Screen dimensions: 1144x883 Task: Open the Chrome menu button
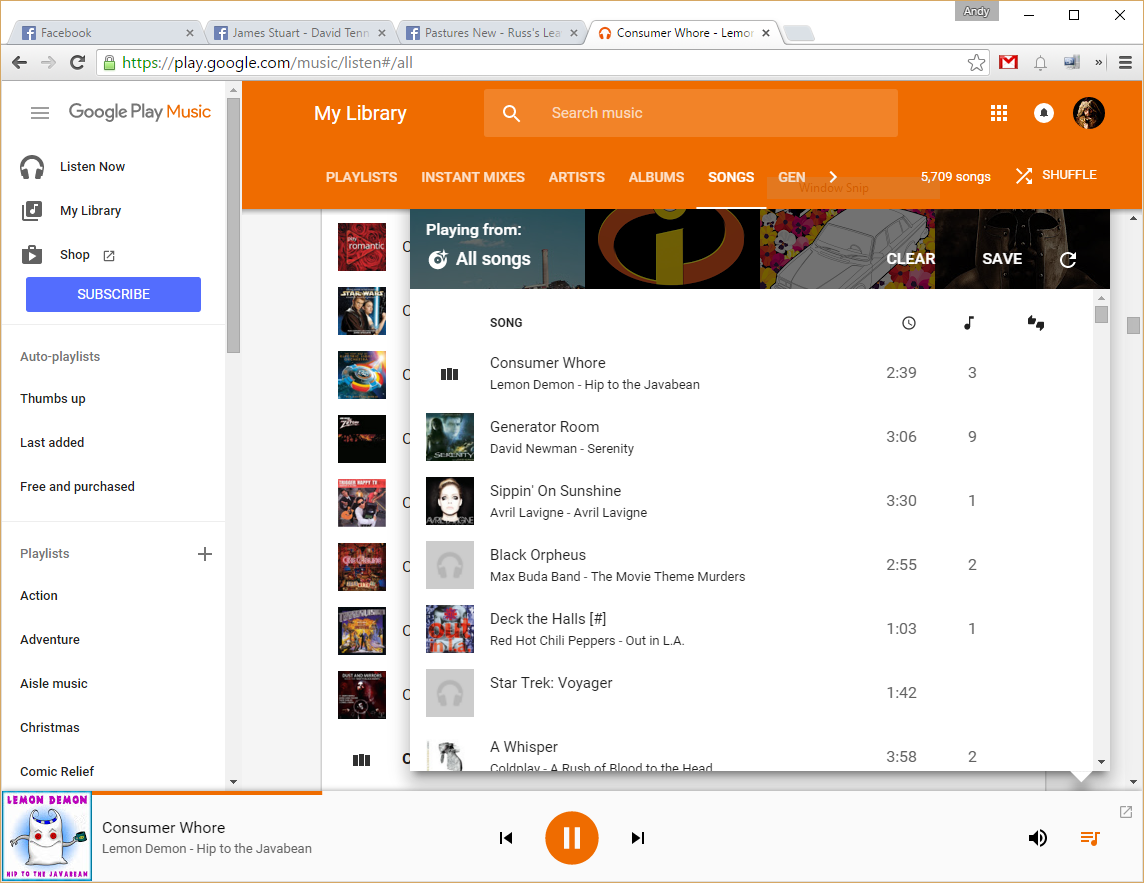tap(1126, 63)
